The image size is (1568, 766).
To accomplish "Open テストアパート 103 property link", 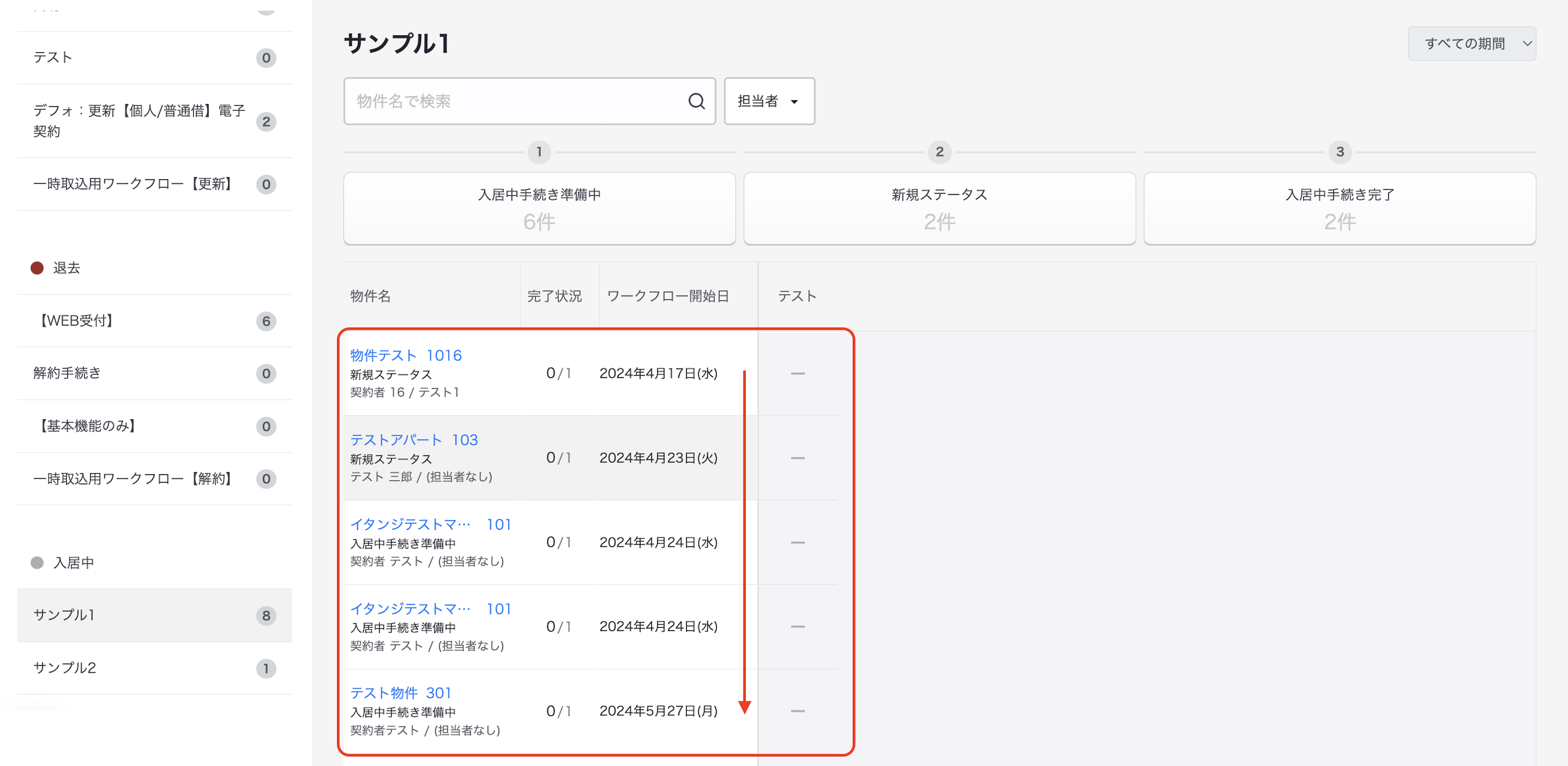I will [414, 440].
